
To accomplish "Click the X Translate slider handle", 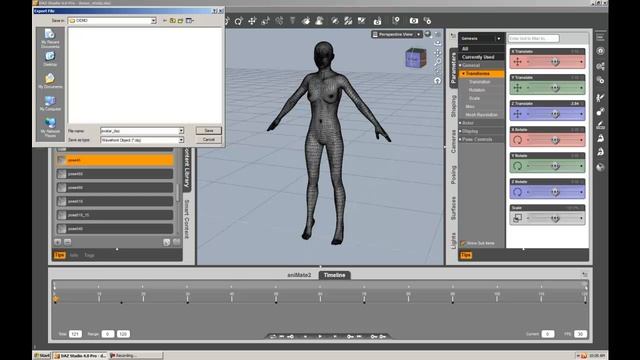I will click(555, 62).
